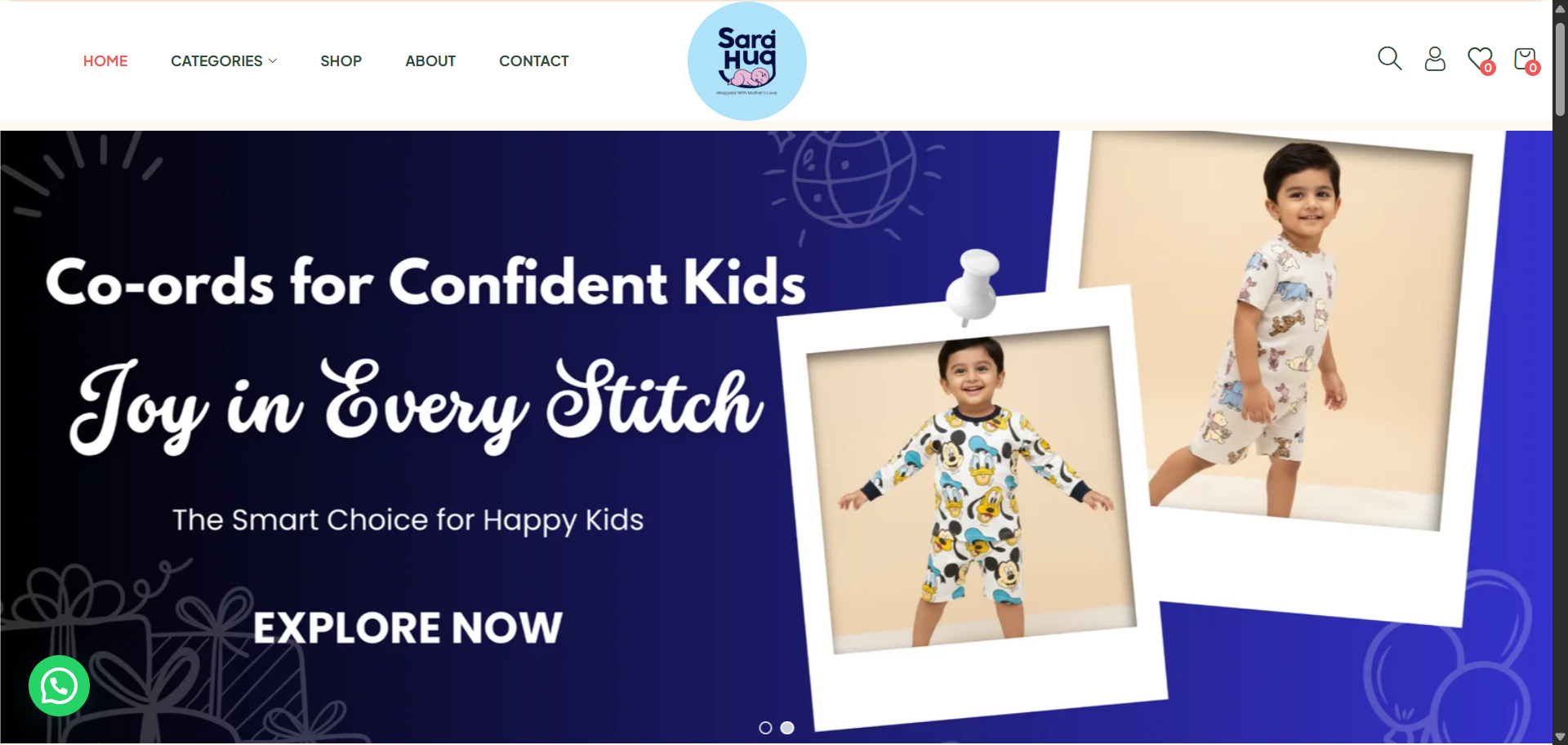Open the user account icon
This screenshot has width=1568, height=745.
tap(1435, 59)
